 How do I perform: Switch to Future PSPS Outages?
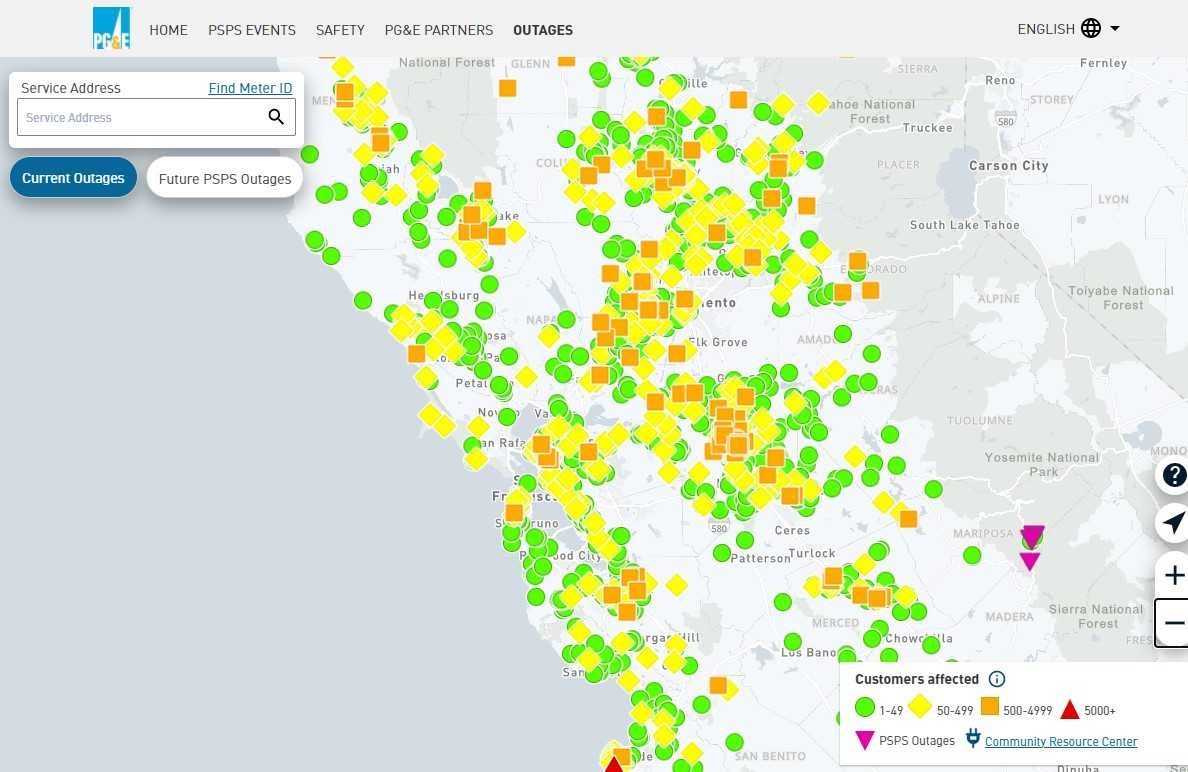click(225, 179)
